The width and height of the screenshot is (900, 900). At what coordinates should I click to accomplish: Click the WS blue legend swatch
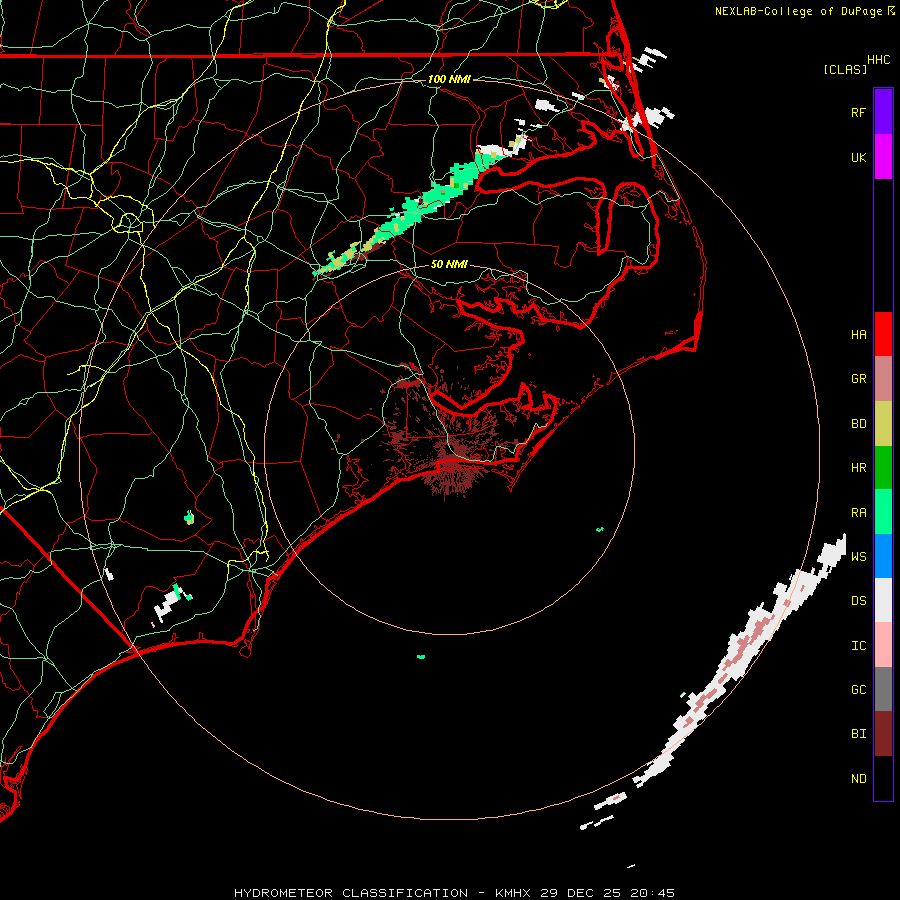[883, 556]
